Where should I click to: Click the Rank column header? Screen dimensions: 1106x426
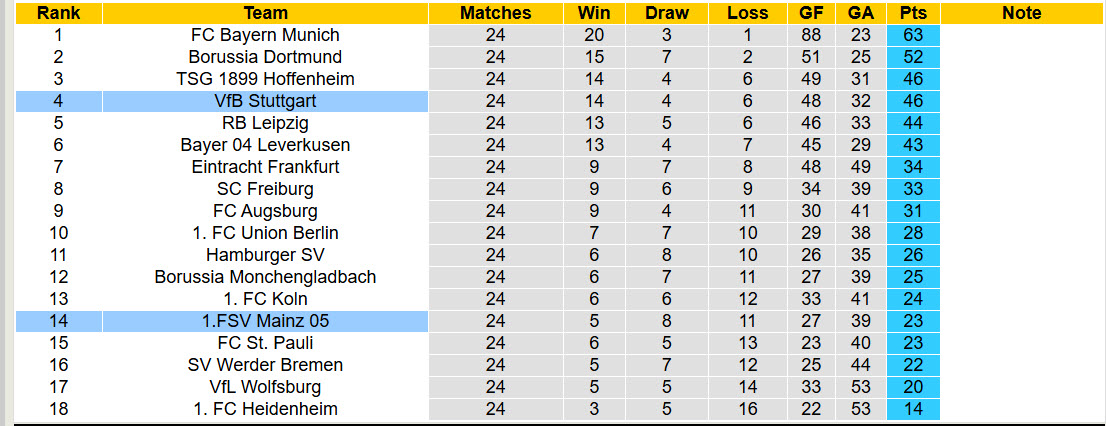pos(58,13)
